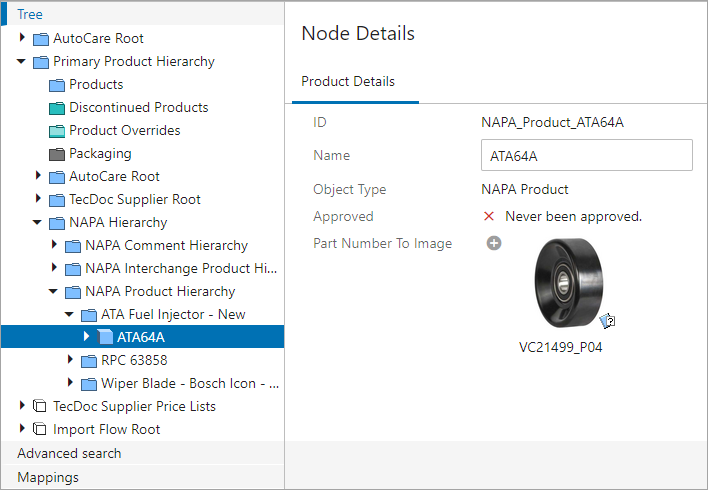The height and width of the screenshot is (490, 708).
Task: Select ATA Fuel Injector - New label
Action: (x=173, y=314)
